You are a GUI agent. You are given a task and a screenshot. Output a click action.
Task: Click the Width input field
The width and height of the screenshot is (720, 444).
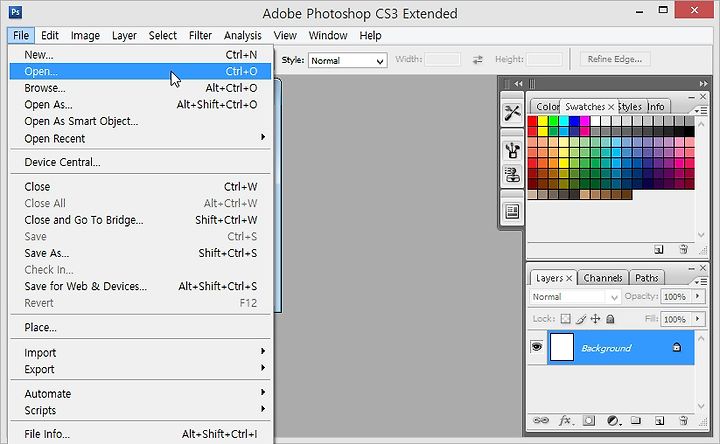(x=442, y=59)
